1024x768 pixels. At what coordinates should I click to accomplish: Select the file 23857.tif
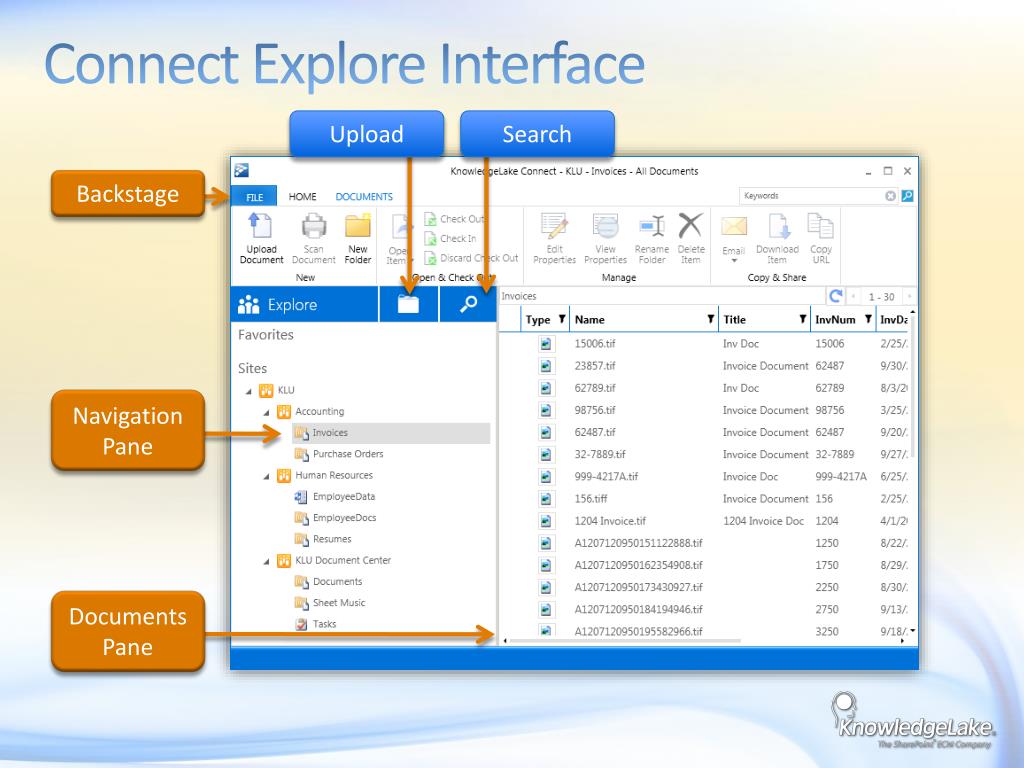point(595,366)
